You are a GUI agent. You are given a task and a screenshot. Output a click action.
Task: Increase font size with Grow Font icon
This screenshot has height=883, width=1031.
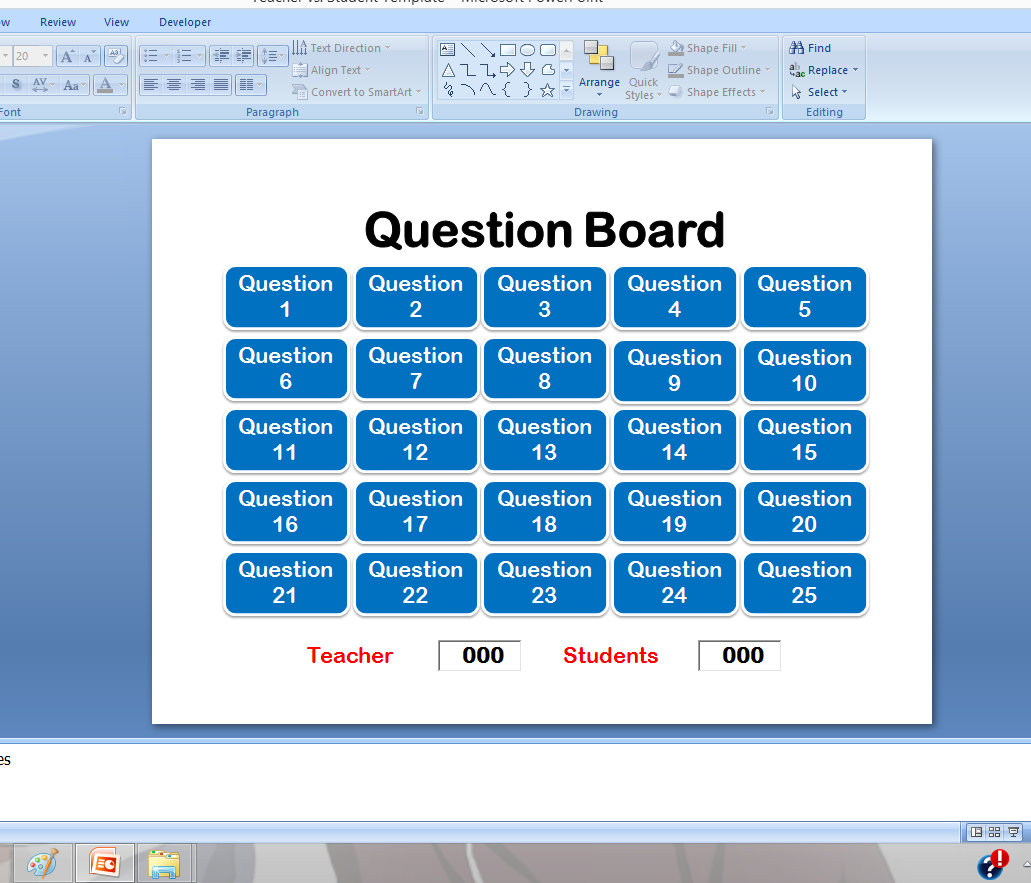67,56
